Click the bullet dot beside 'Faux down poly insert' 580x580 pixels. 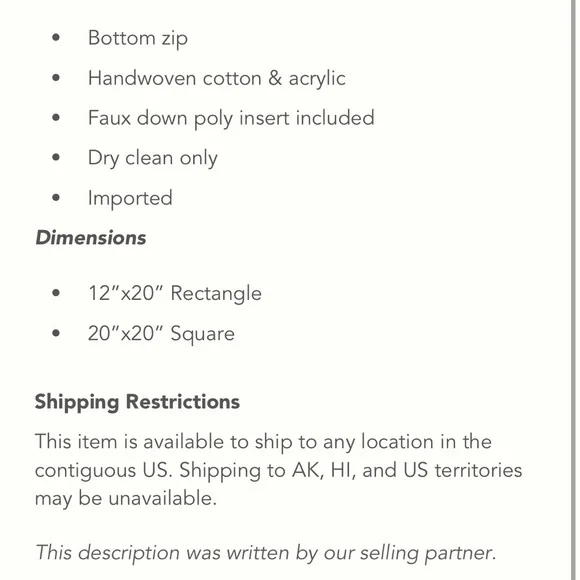point(56,118)
